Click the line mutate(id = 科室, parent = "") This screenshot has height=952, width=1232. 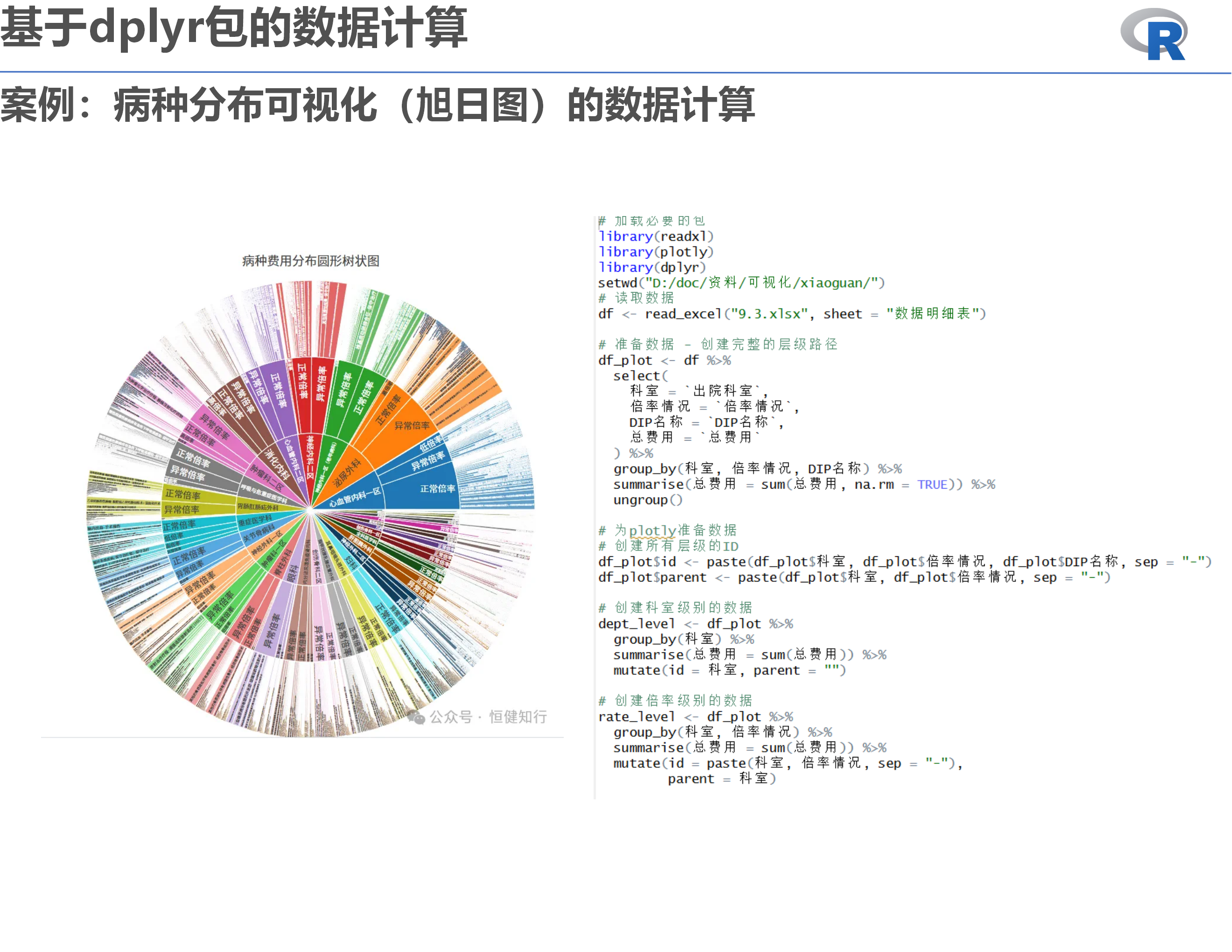(730, 670)
